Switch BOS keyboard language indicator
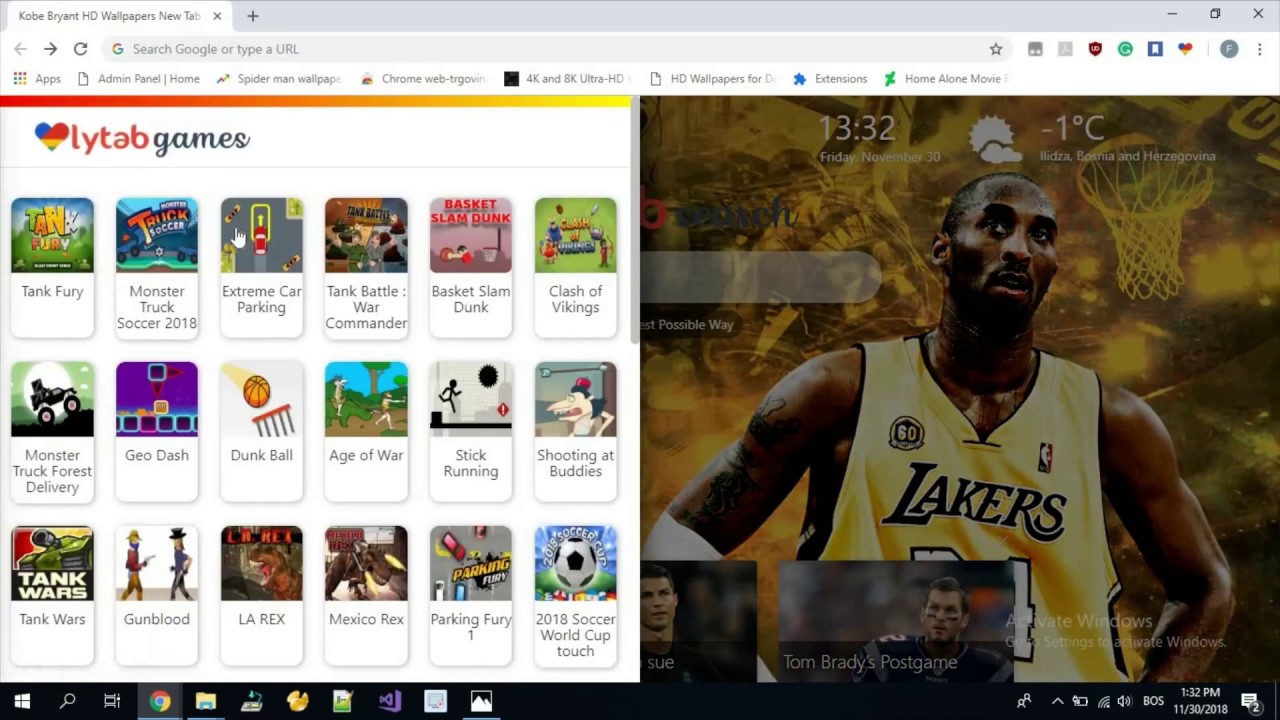Viewport: 1280px width, 720px height. (1153, 701)
